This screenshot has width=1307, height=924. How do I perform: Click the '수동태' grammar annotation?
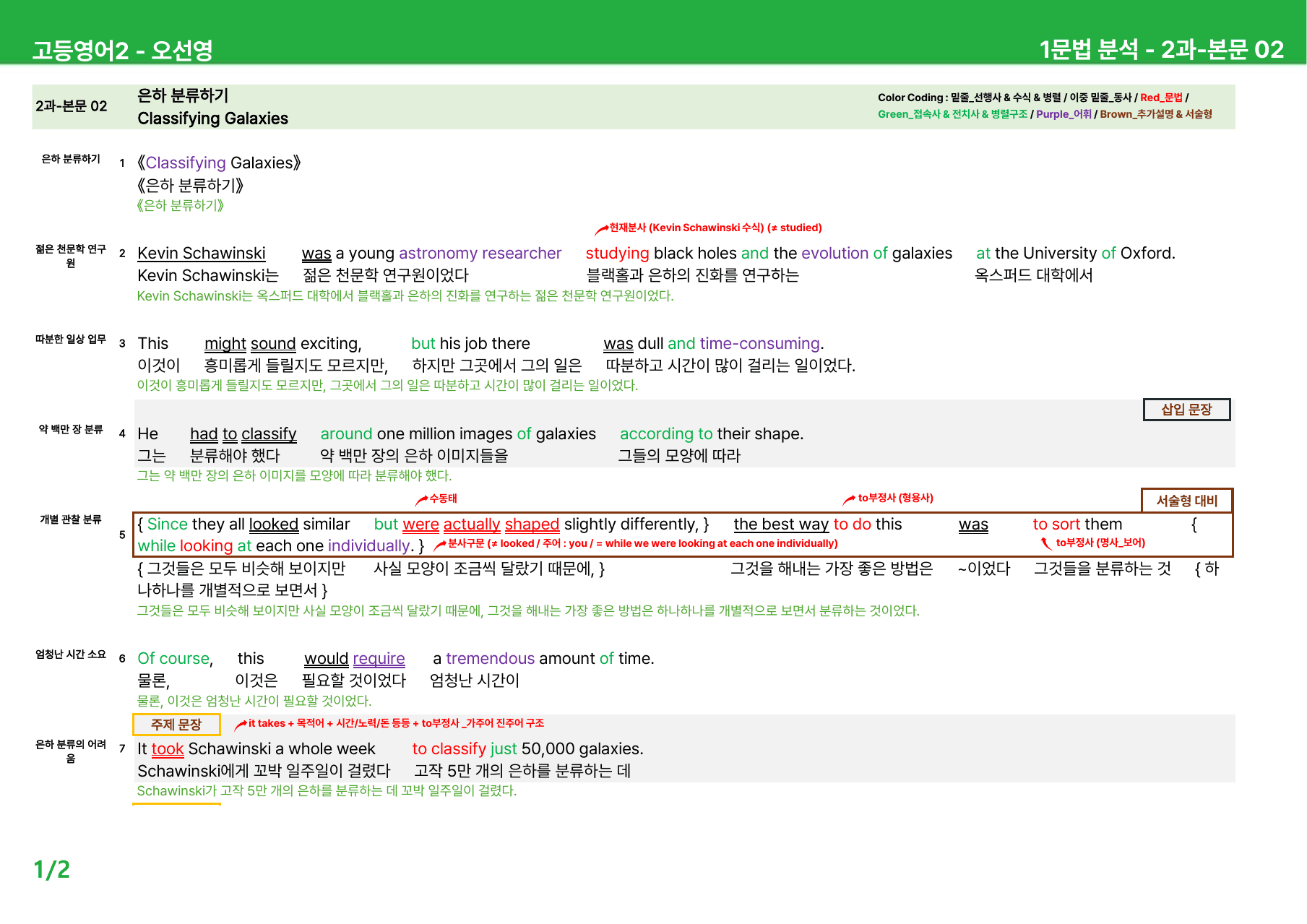443,498
